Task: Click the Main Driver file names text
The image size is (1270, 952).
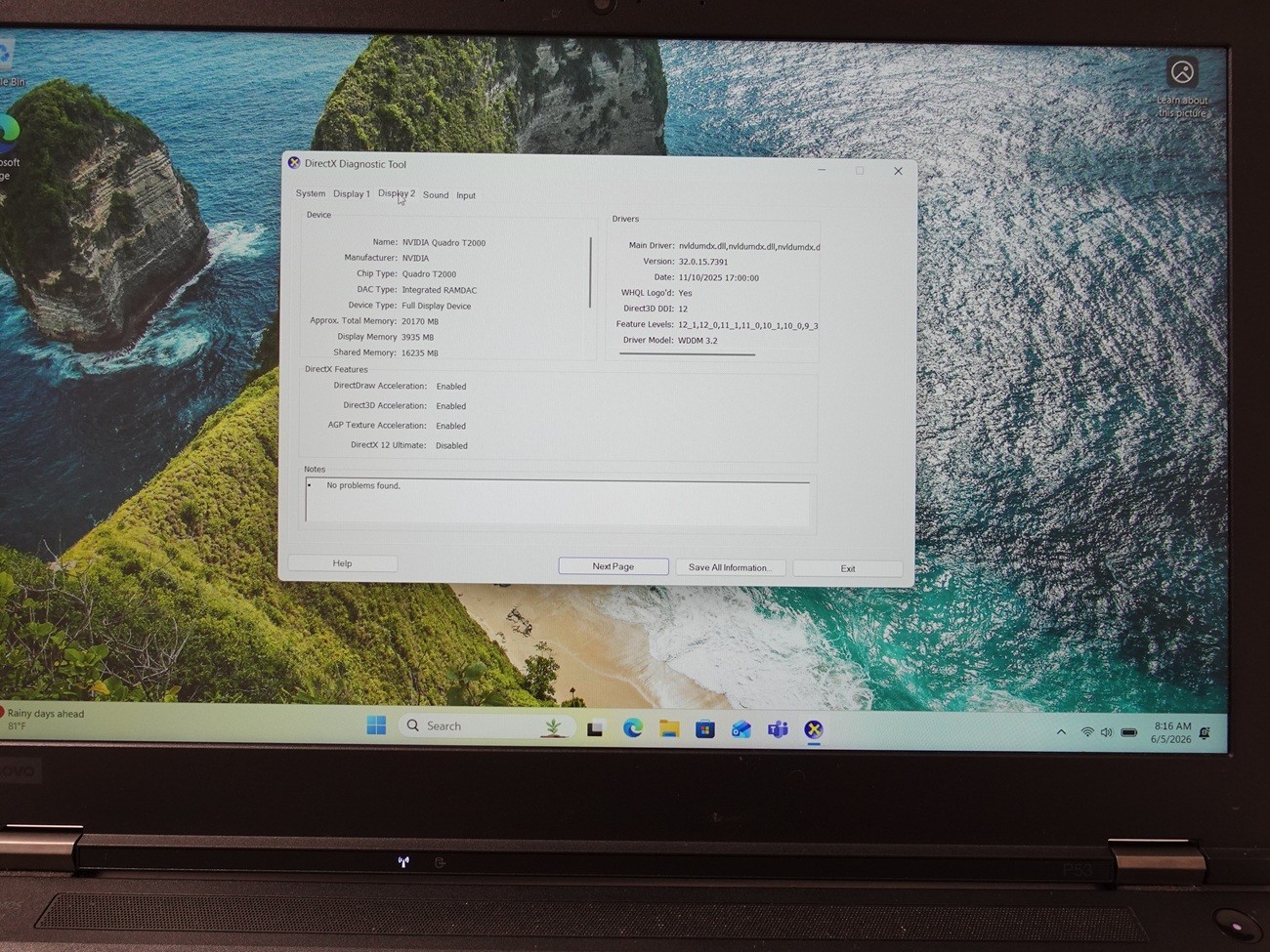Action: click(749, 247)
